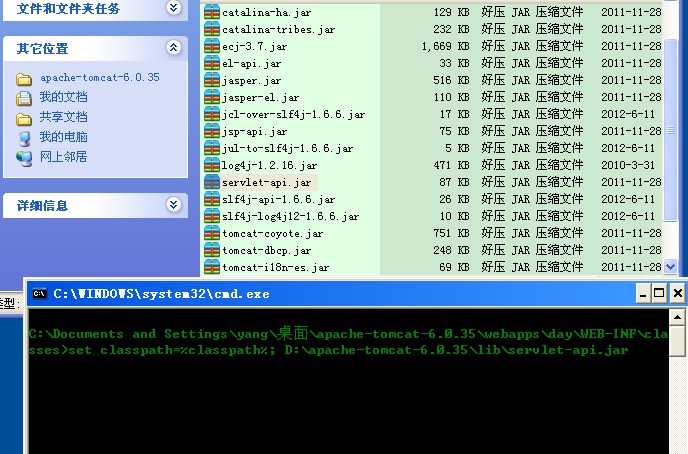Close the cmd.exe window
The width and height of the screenshot is (688, 454).
(x=677, y=293)
